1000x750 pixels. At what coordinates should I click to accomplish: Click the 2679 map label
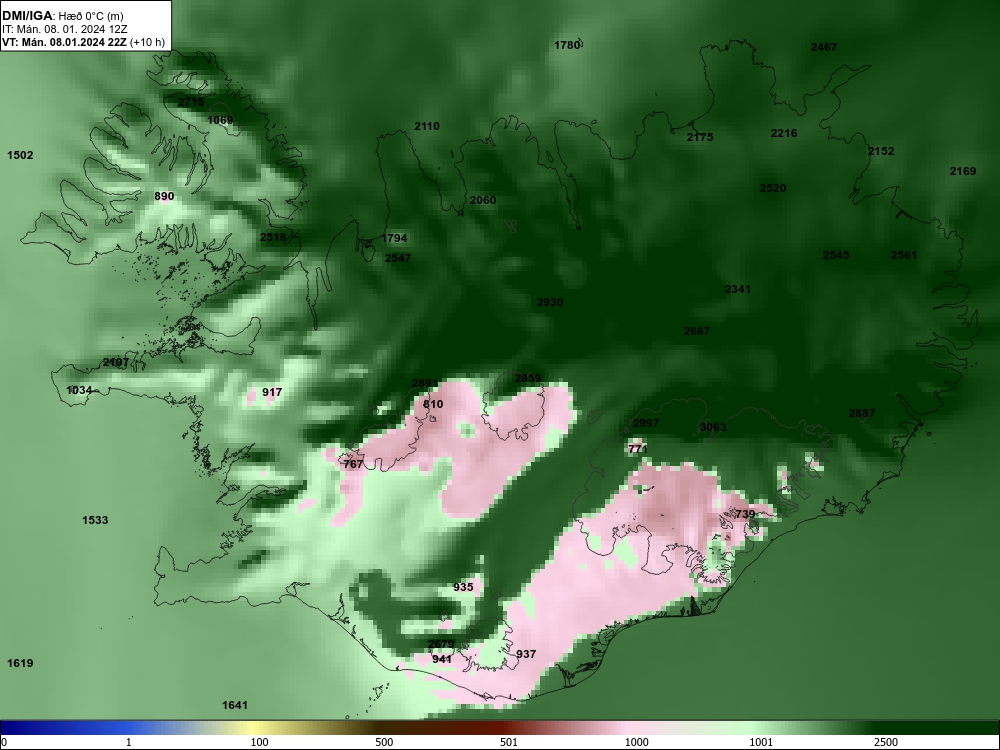(x=441, y=644)
